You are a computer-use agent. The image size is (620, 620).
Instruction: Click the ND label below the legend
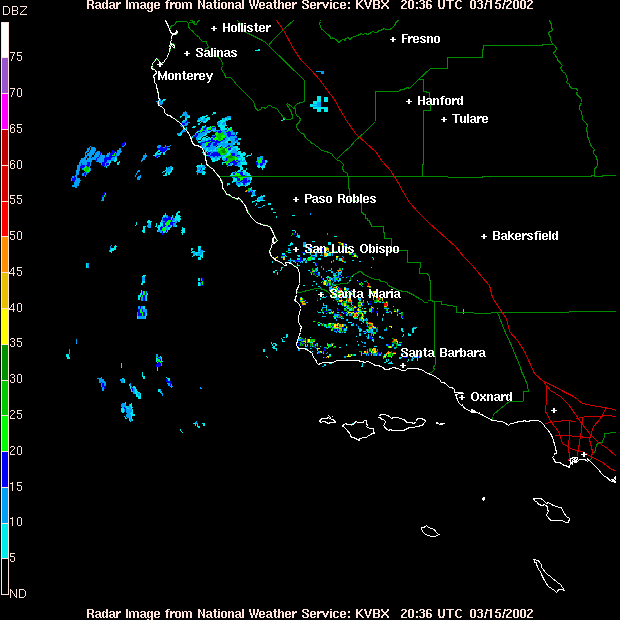tap(17, 593)
